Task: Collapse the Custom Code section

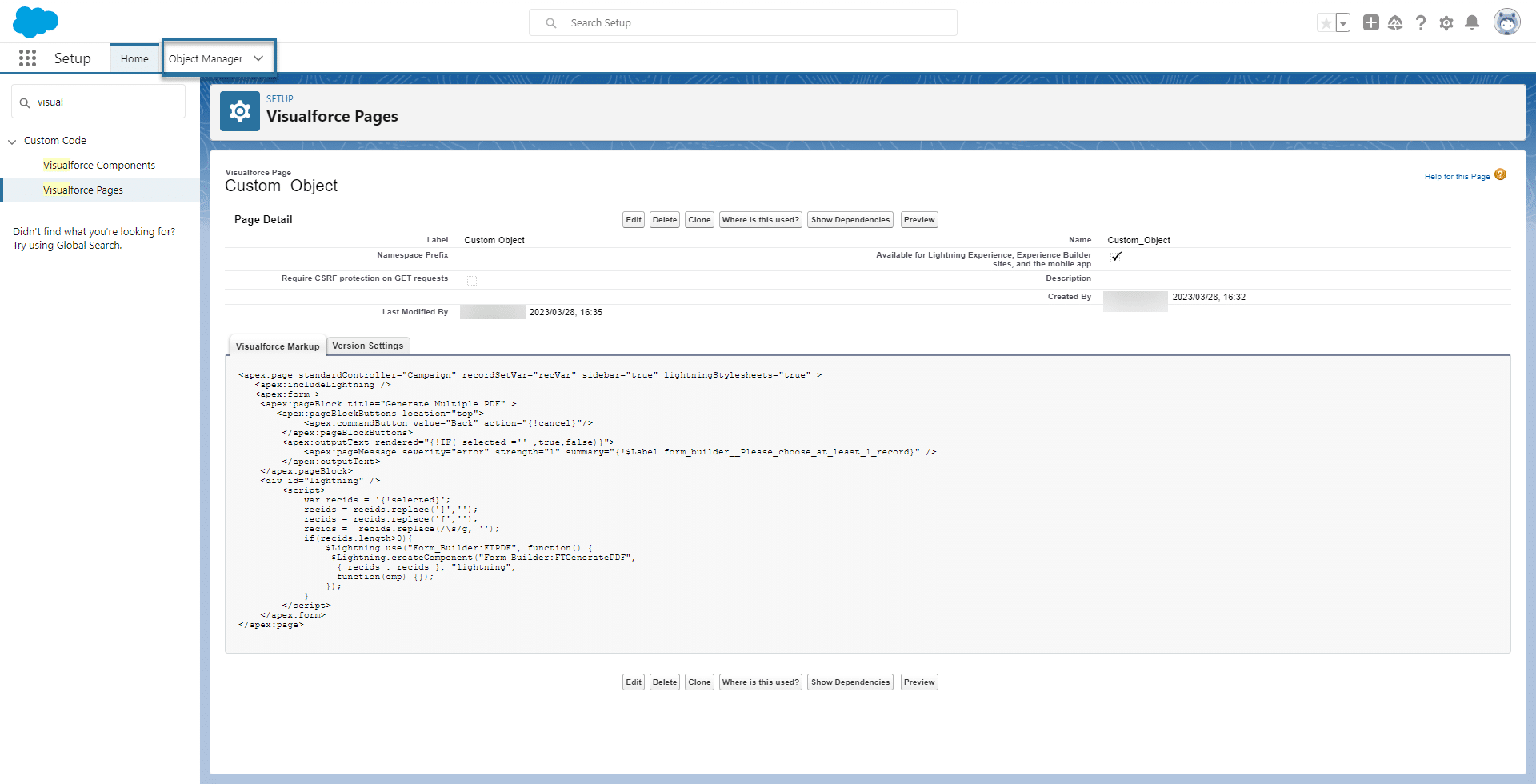Action: [x=11, y=140]
